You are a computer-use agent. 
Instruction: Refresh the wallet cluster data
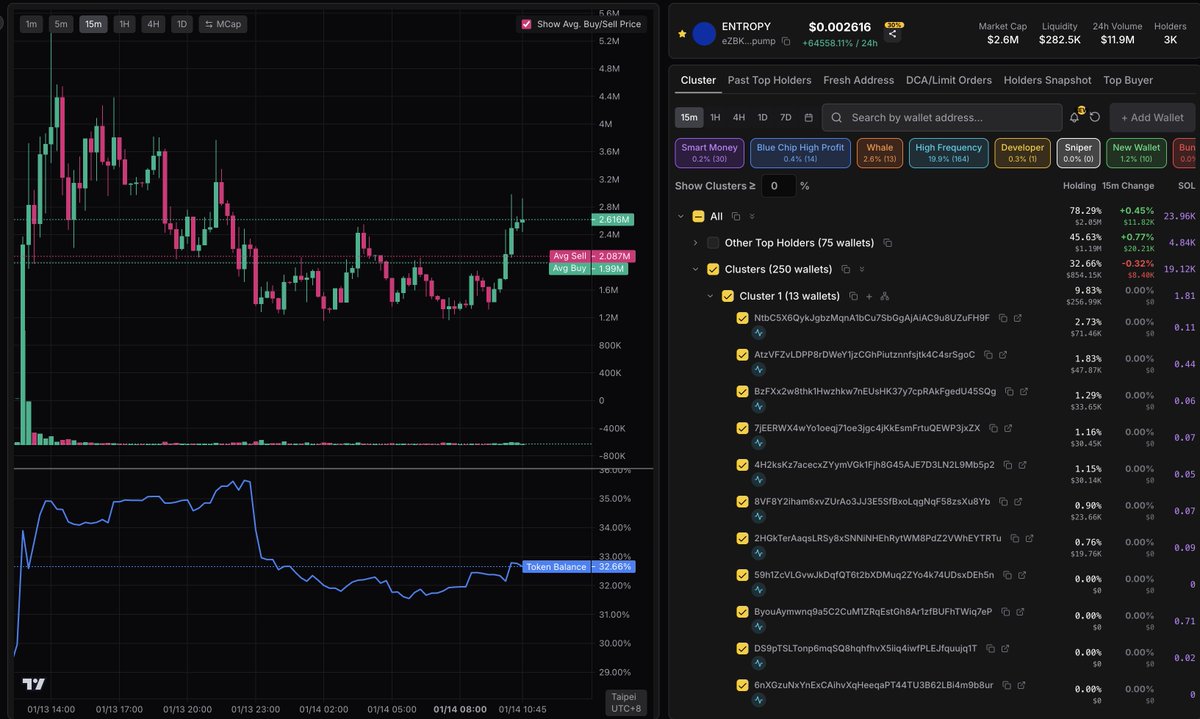pos(1095,117)
